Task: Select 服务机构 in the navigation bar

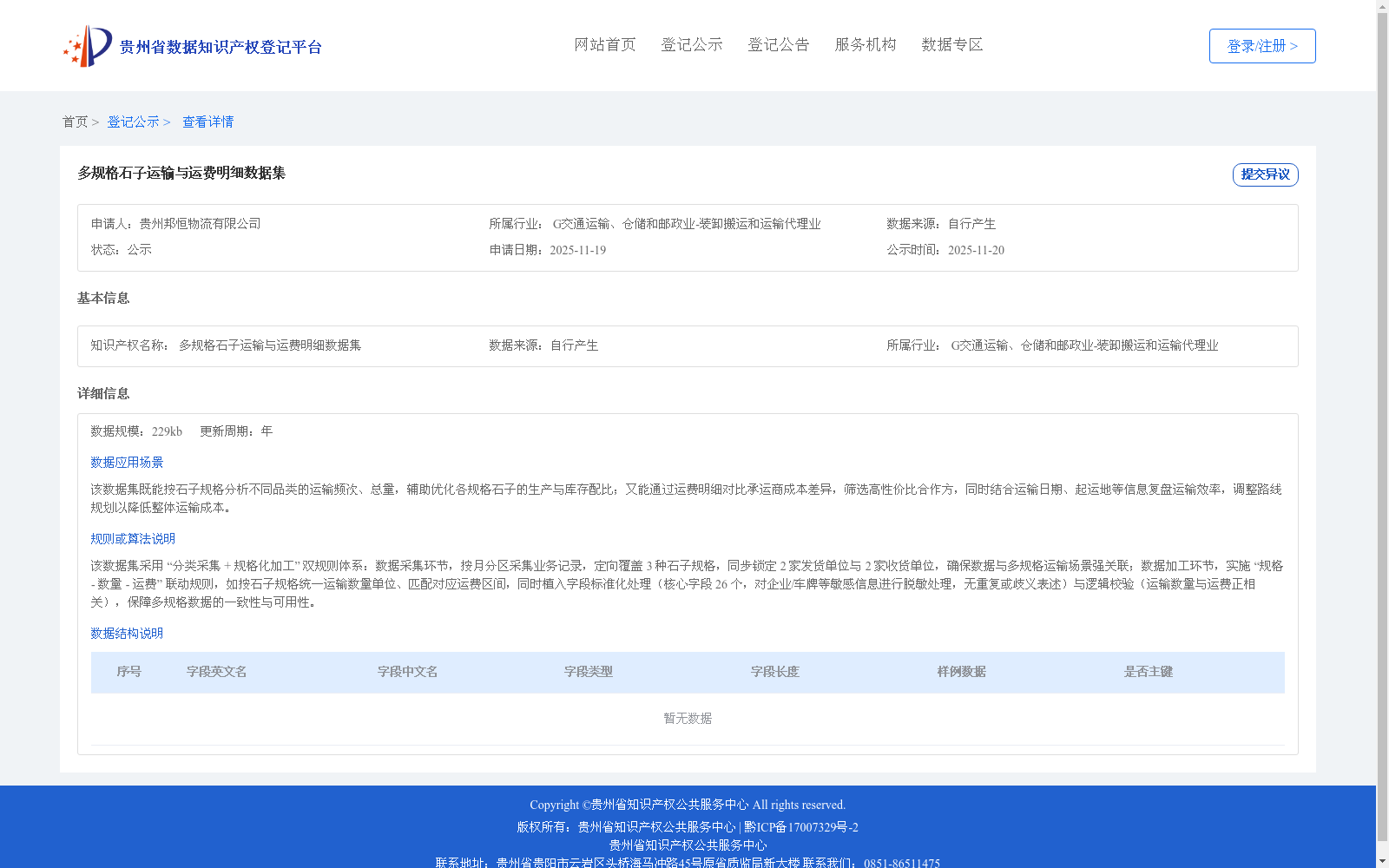Action: point(866,44)
